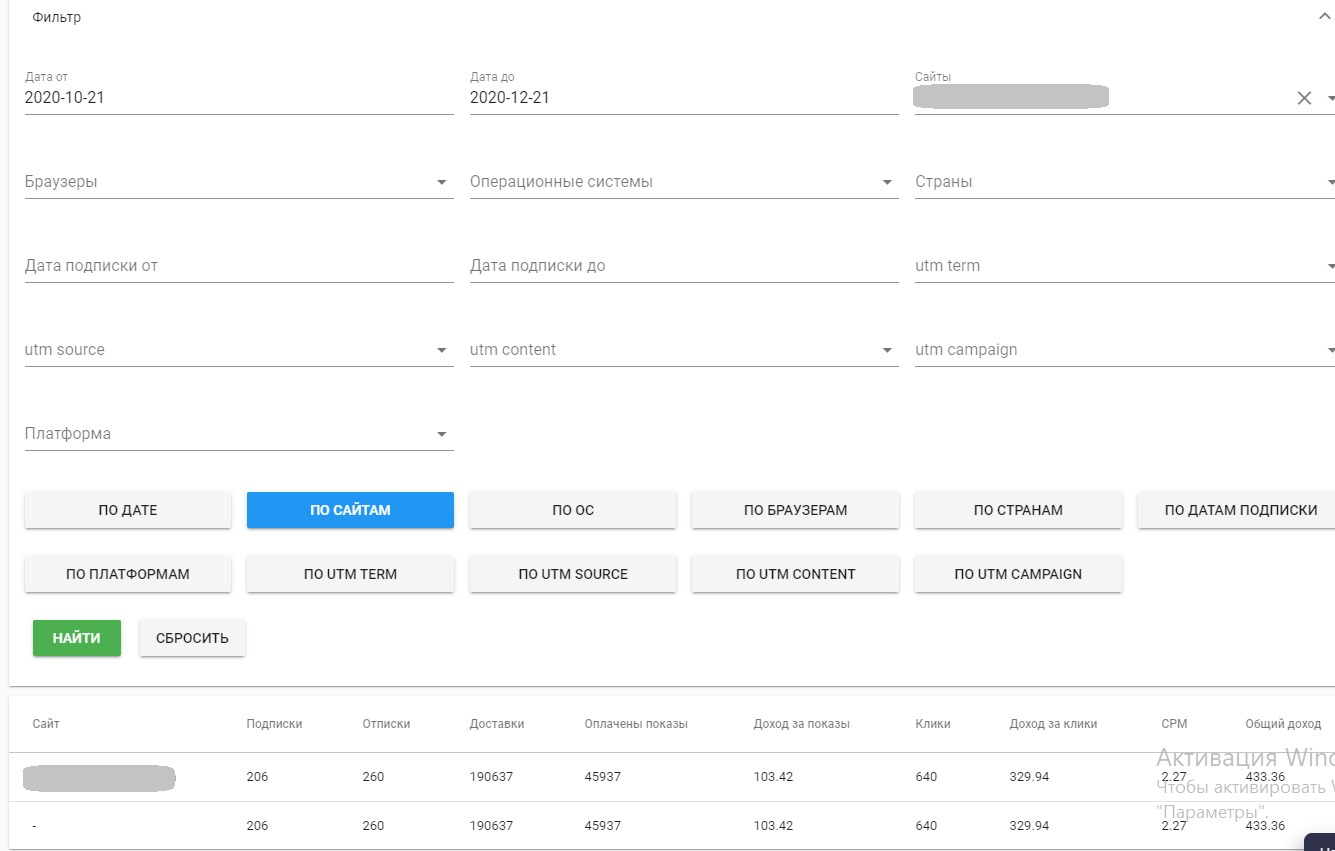Group results ПО СТРАНАМ
Viewport: 1335px width, 851px height.
(x=1018, y=510)
